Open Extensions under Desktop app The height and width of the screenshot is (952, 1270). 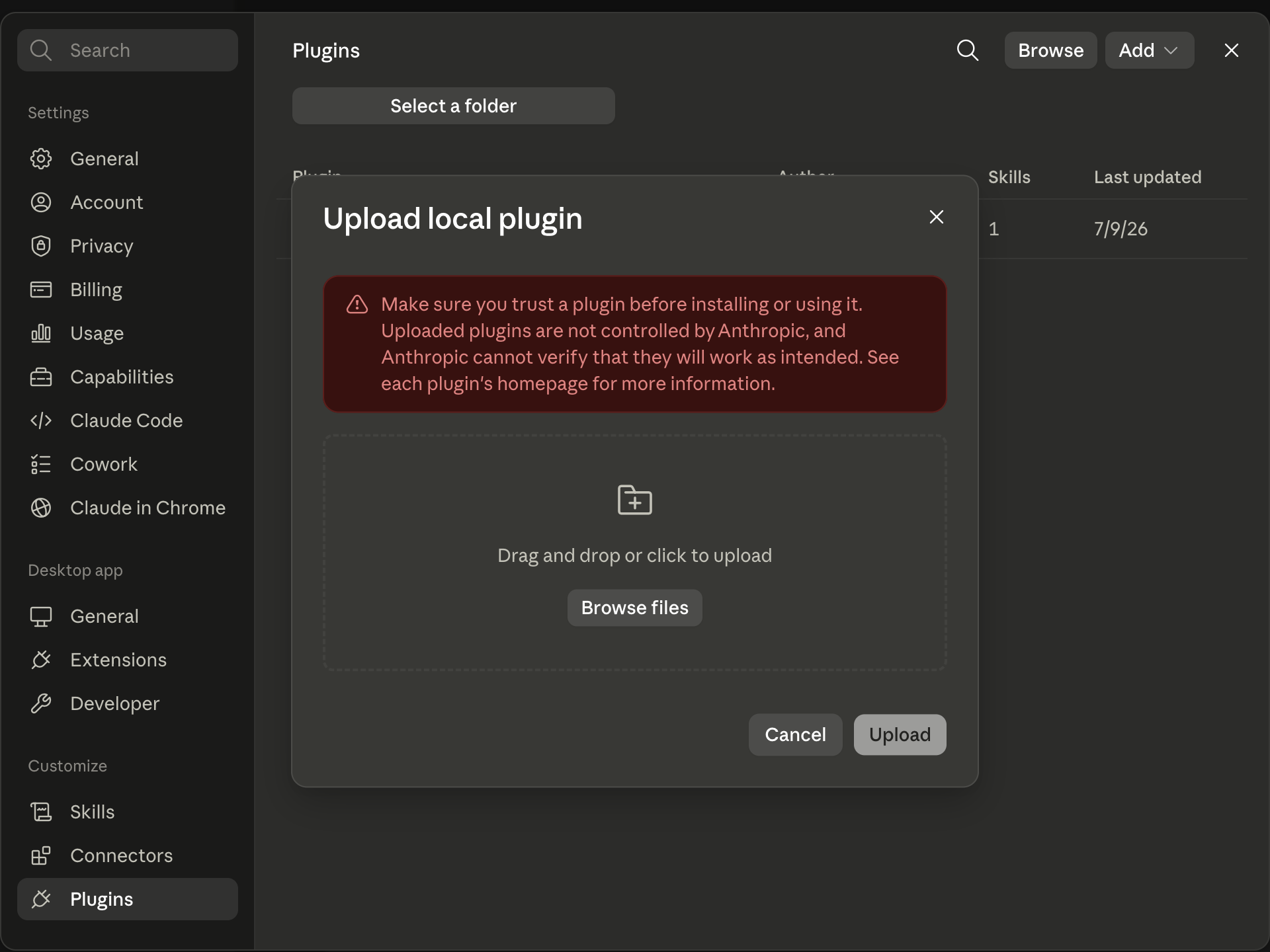128,660
